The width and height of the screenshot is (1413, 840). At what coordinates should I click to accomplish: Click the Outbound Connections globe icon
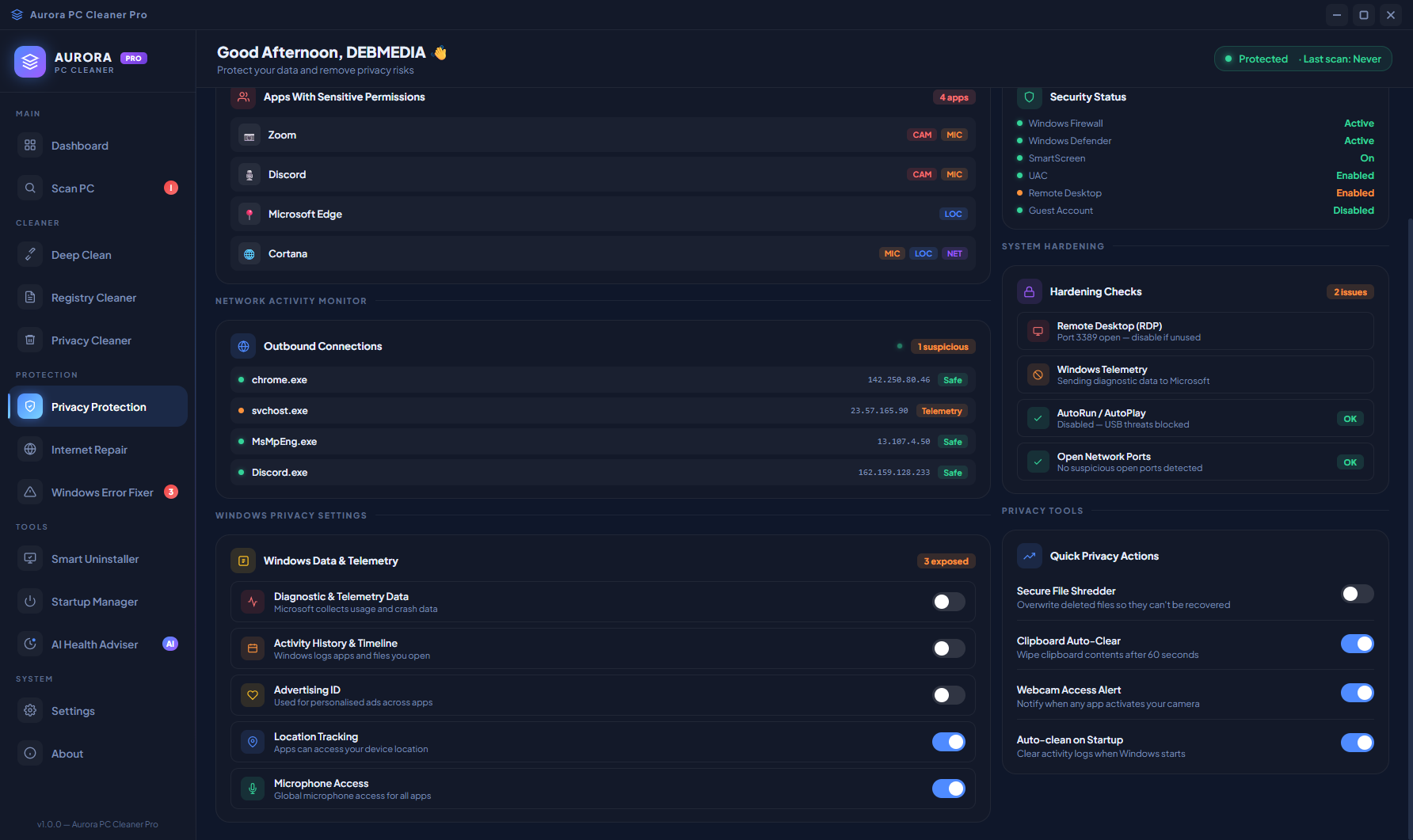point(243,346)
